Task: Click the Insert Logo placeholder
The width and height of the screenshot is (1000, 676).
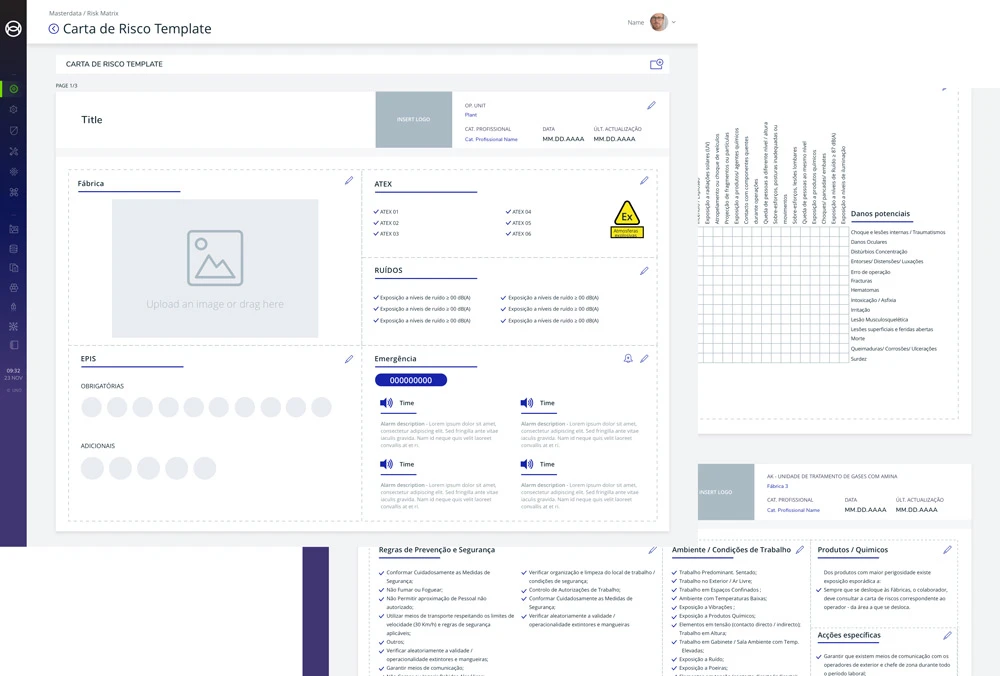Action: click(413, 120)
